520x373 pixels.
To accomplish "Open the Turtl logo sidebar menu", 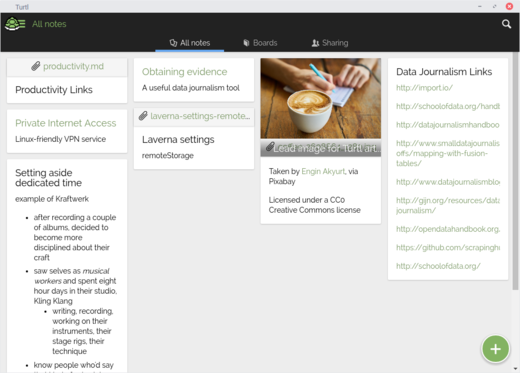I will tap(15, 24).
